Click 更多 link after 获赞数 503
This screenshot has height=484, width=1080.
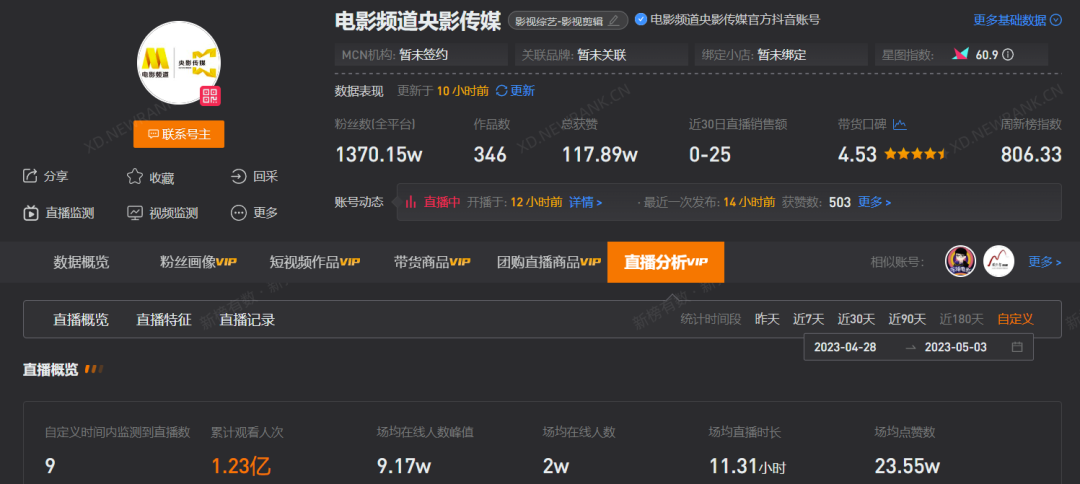pyautogui.click(x=874, y=202)
